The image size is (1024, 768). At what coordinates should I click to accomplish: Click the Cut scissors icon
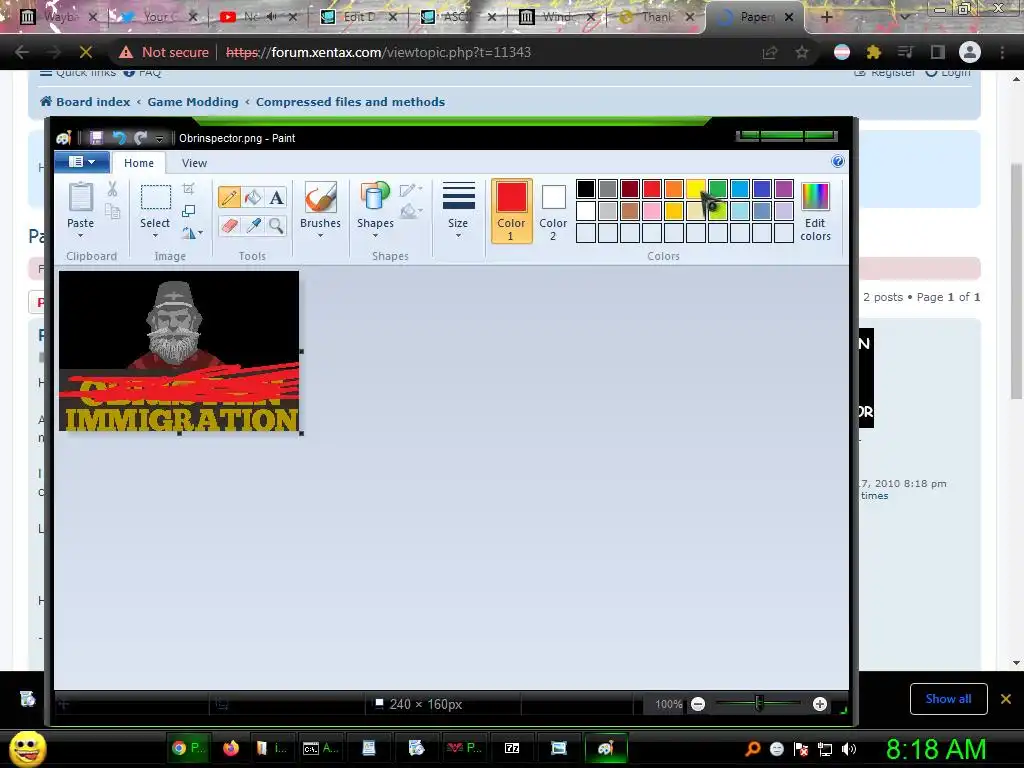[112, 189]
